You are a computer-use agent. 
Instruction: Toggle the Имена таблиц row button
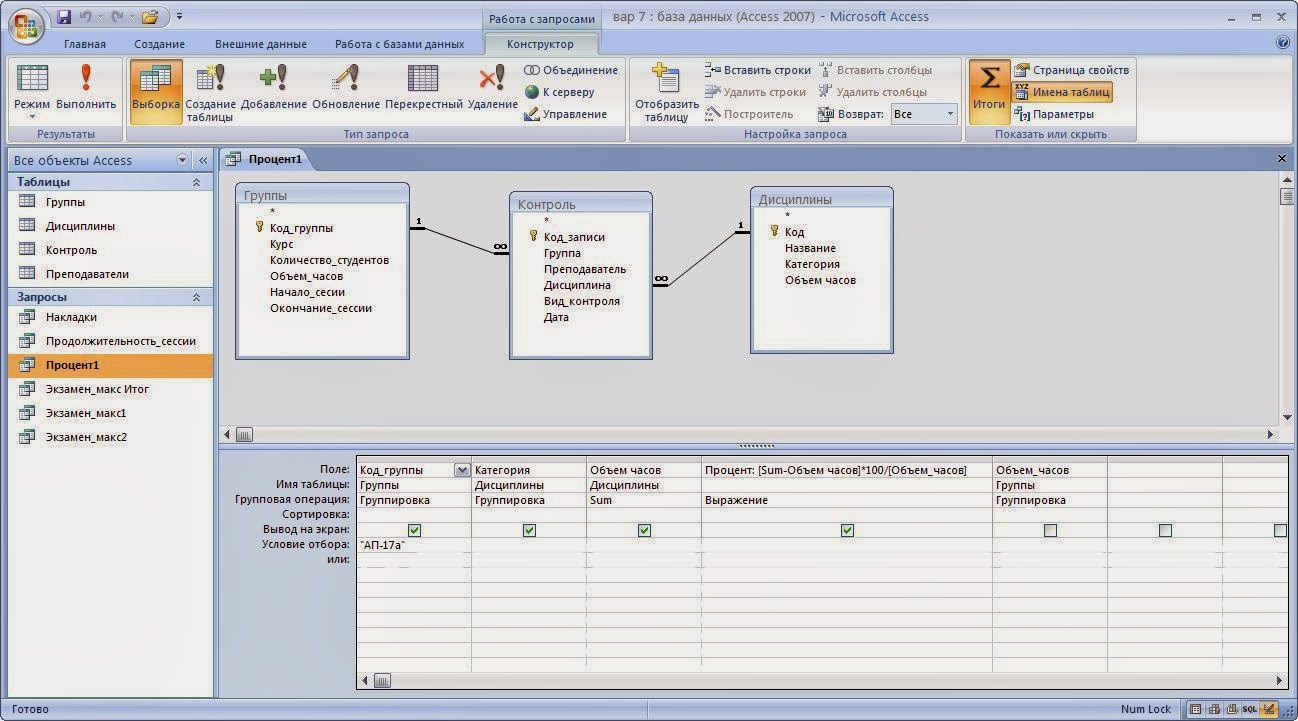(x=1061, y=92)
